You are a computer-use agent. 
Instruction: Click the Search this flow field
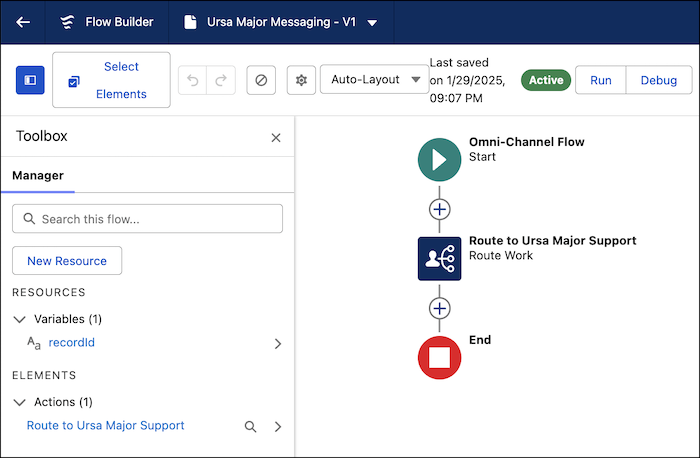coord(147,219)
